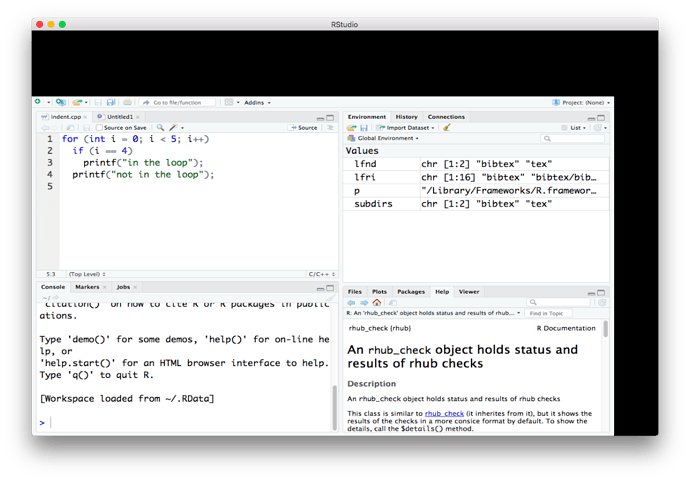Click the editor Save icon beside Source on Save
The height and width of the screenshot is (481, 690).
(x=86, y=128)
